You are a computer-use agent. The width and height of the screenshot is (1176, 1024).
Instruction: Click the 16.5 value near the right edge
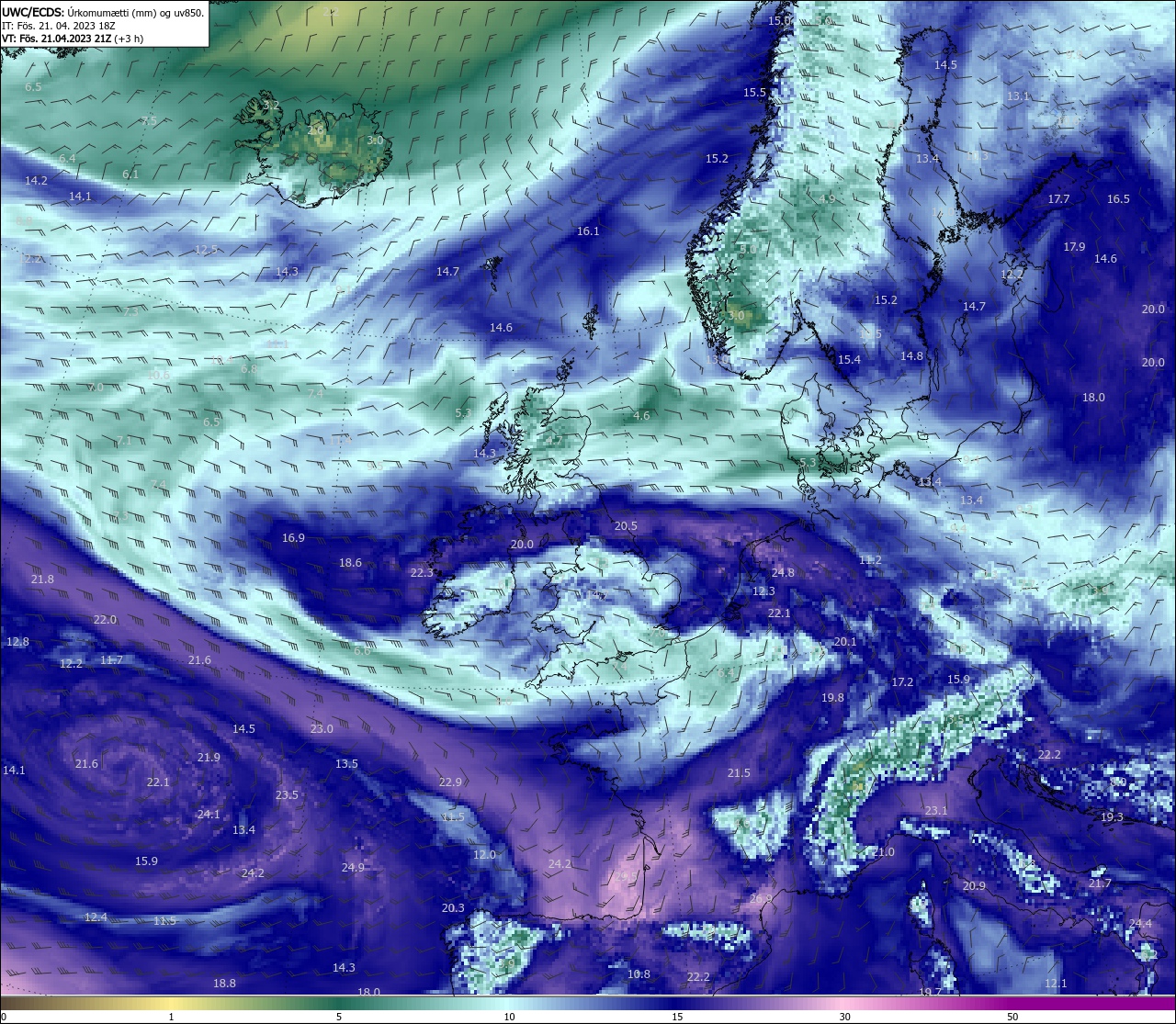pos(1118,199)
